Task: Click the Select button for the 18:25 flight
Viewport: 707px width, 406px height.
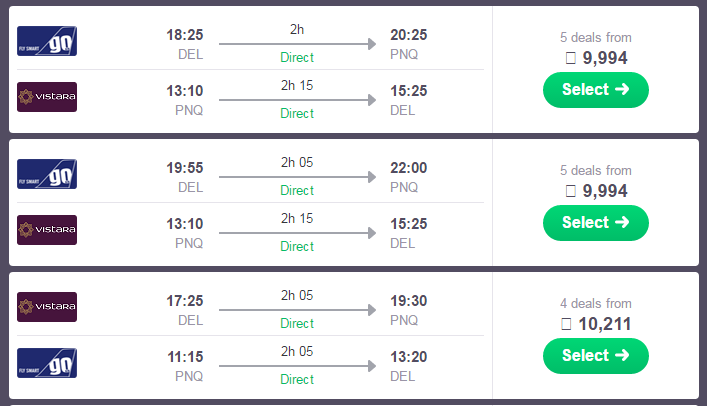Action: click(x=596, y=90)
